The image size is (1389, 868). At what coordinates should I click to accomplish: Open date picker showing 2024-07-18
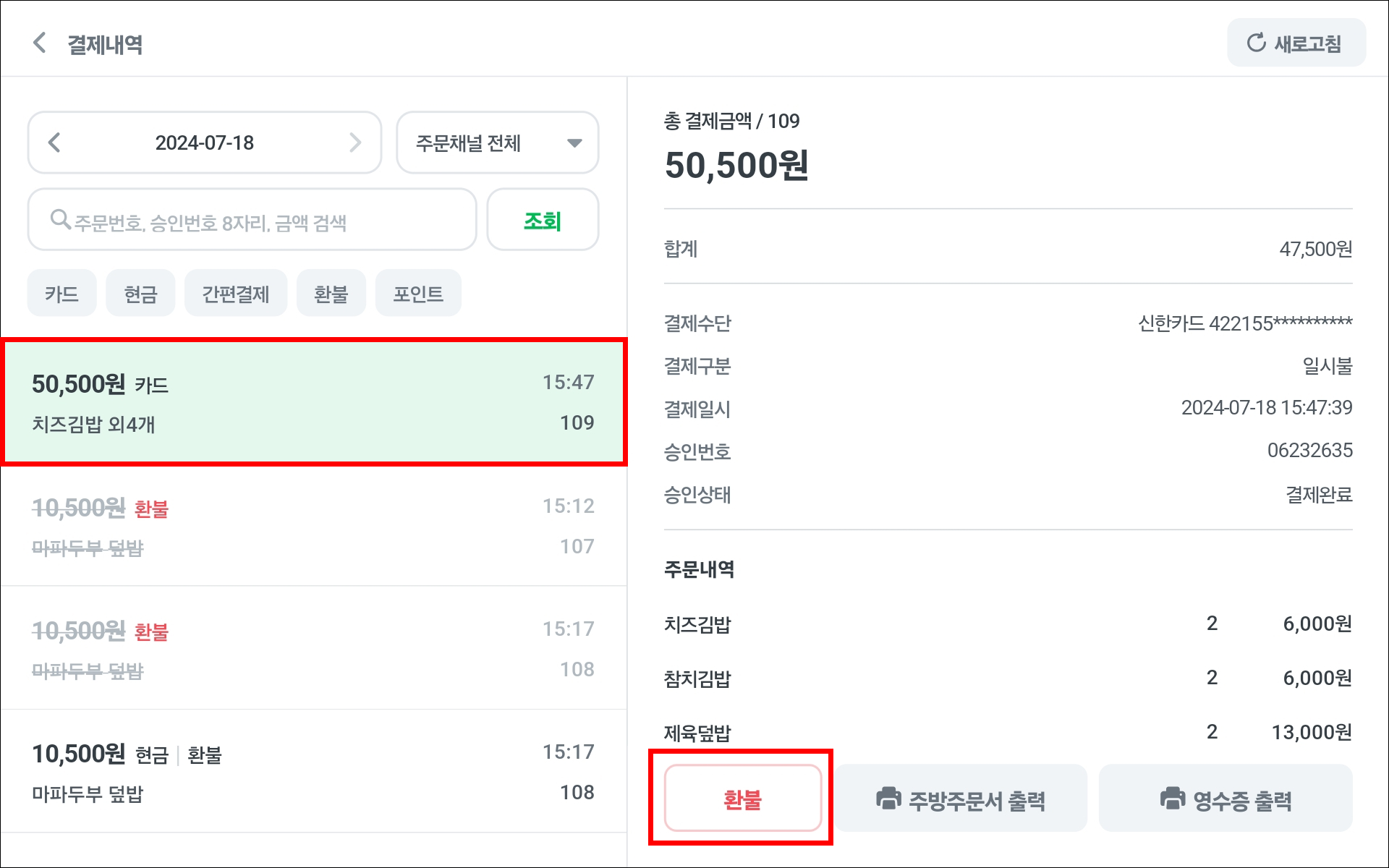point(205,142)
